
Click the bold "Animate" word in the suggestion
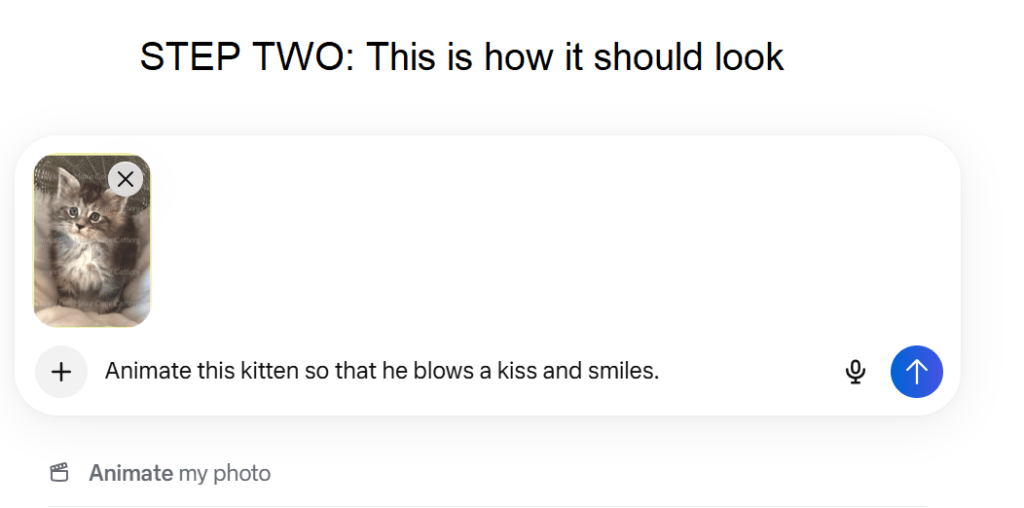[131, 473]
